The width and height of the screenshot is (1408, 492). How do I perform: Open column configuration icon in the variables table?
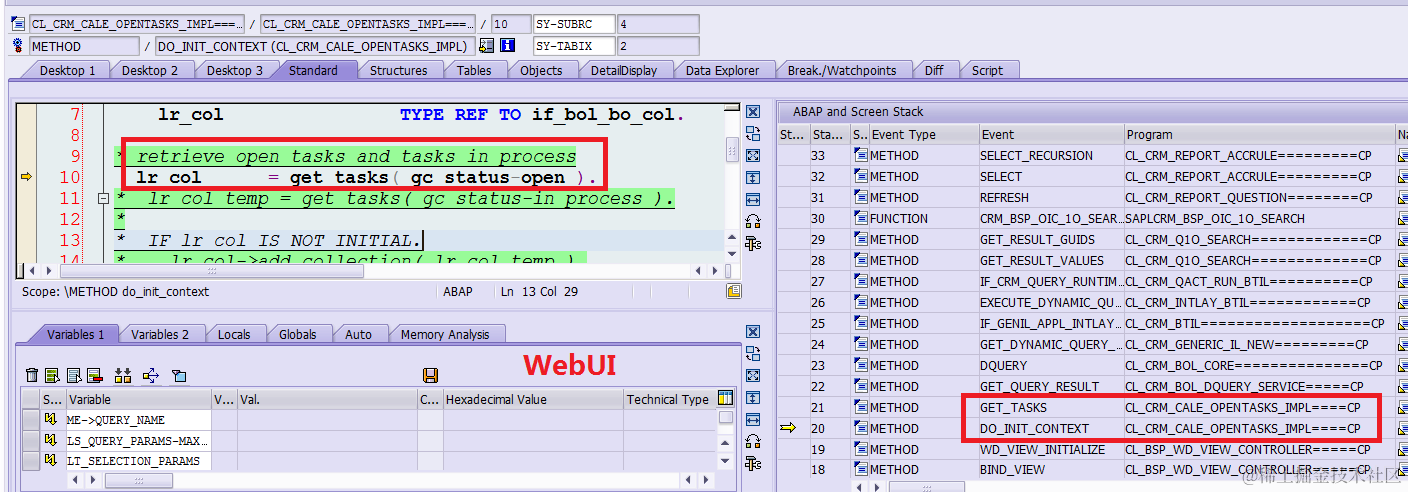(x=726, y=398)
